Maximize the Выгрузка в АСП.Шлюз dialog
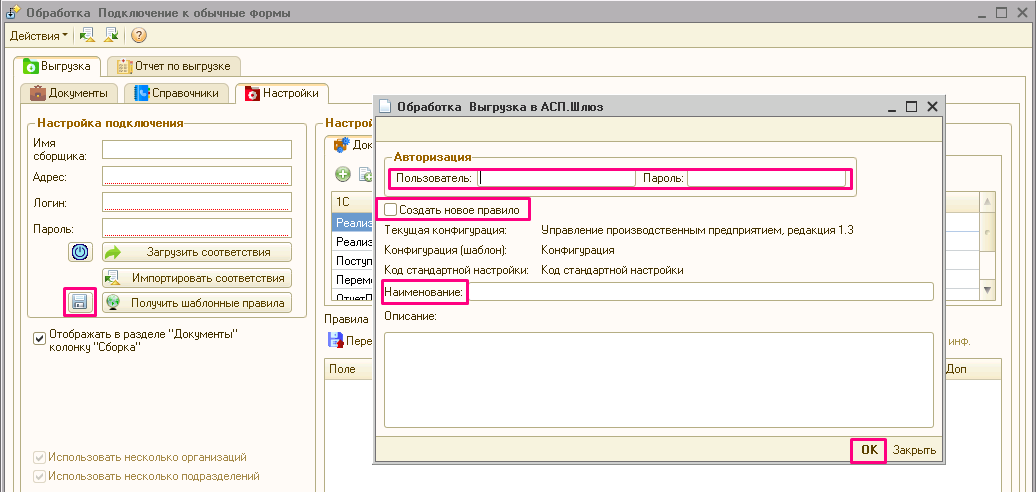Viewport: 1036px width, 492px height. tap(912, 106)
